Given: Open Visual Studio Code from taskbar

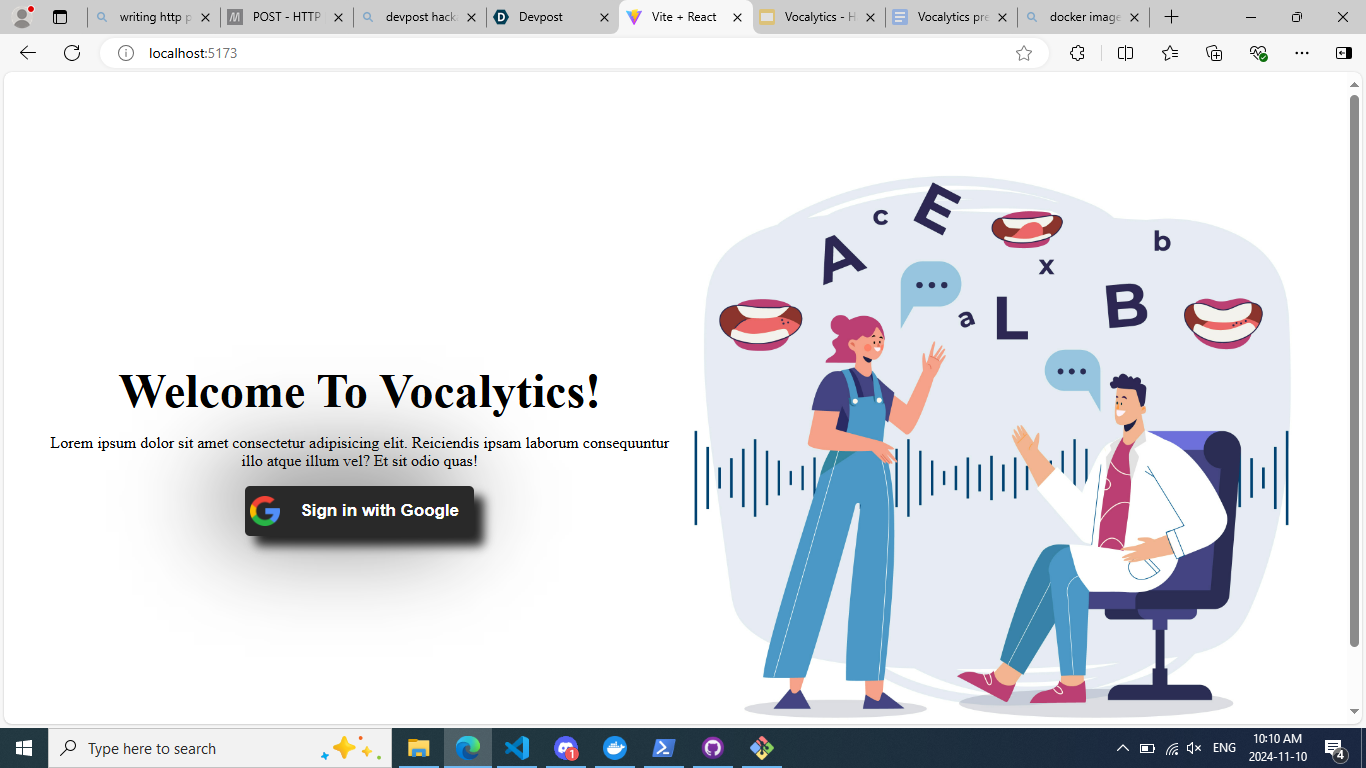Looking at the screenshot, I should (x=516, y=748).
